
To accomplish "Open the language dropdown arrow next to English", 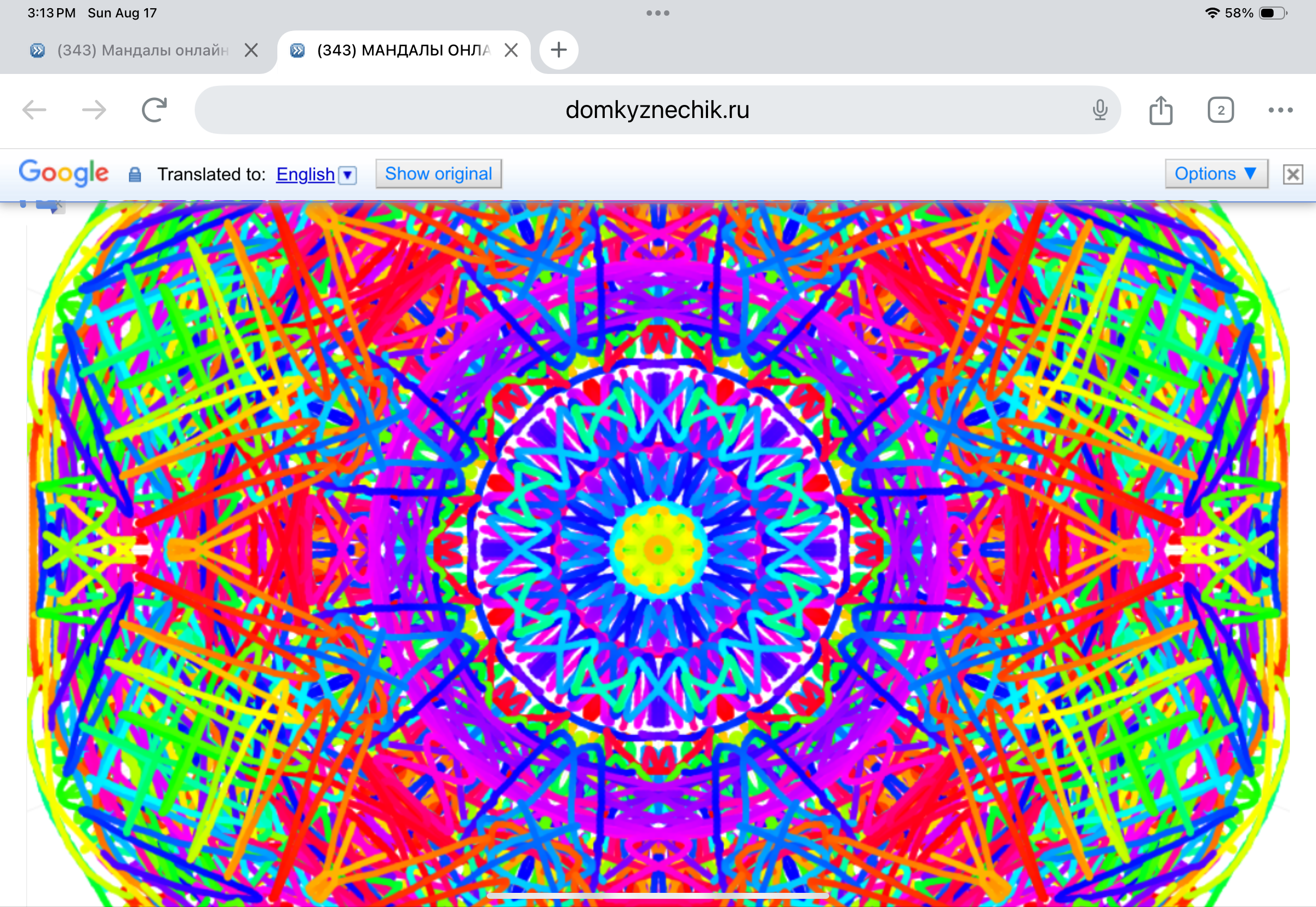I will point(347,175).
